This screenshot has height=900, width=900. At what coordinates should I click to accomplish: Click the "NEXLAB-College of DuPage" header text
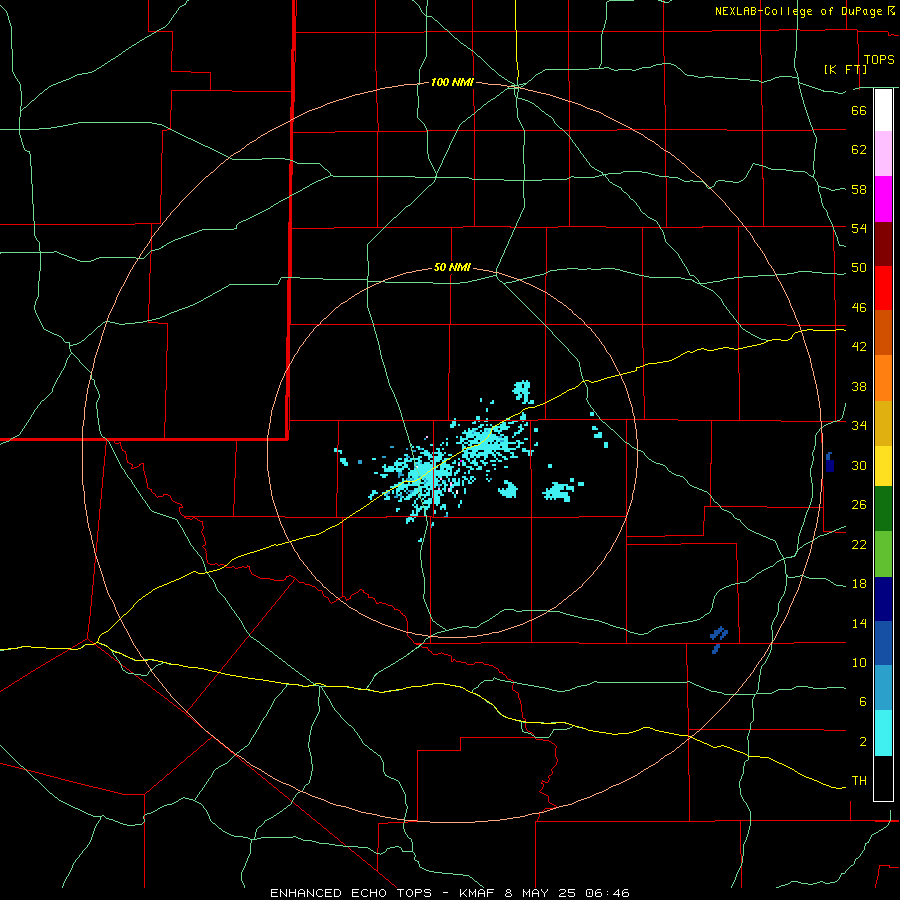pyautogui.click(x=798, y=11)
